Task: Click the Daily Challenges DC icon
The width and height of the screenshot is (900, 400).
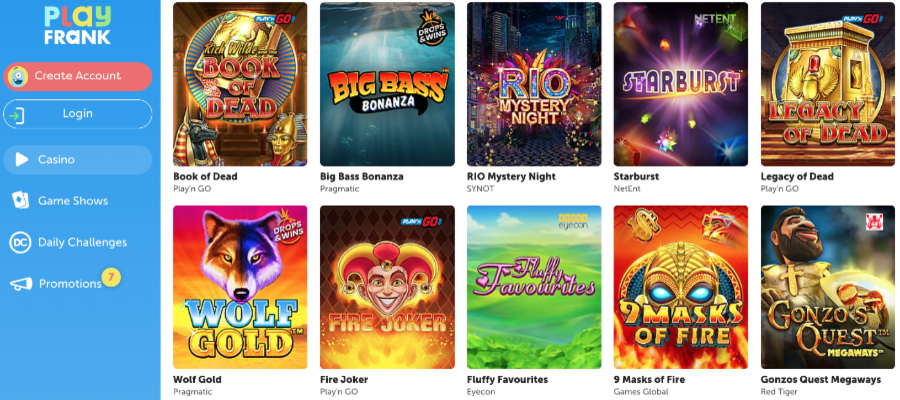Action: 20,242
